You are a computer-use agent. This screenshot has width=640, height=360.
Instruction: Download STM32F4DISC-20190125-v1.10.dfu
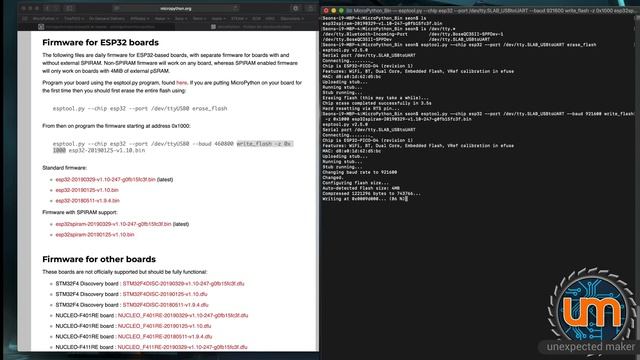tap(165, 294)
